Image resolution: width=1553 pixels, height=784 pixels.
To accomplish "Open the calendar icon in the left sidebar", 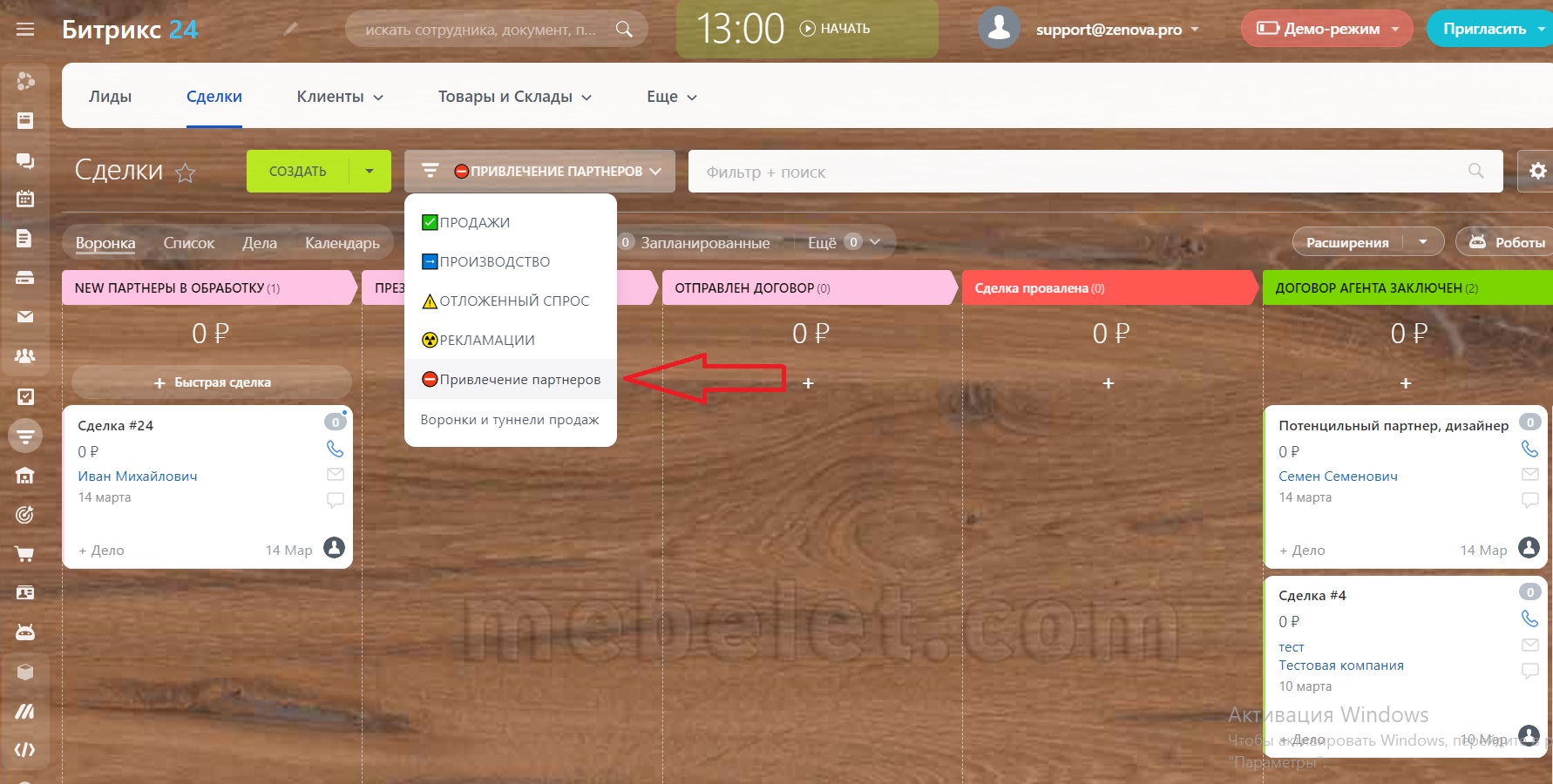I will pos(25,199).
